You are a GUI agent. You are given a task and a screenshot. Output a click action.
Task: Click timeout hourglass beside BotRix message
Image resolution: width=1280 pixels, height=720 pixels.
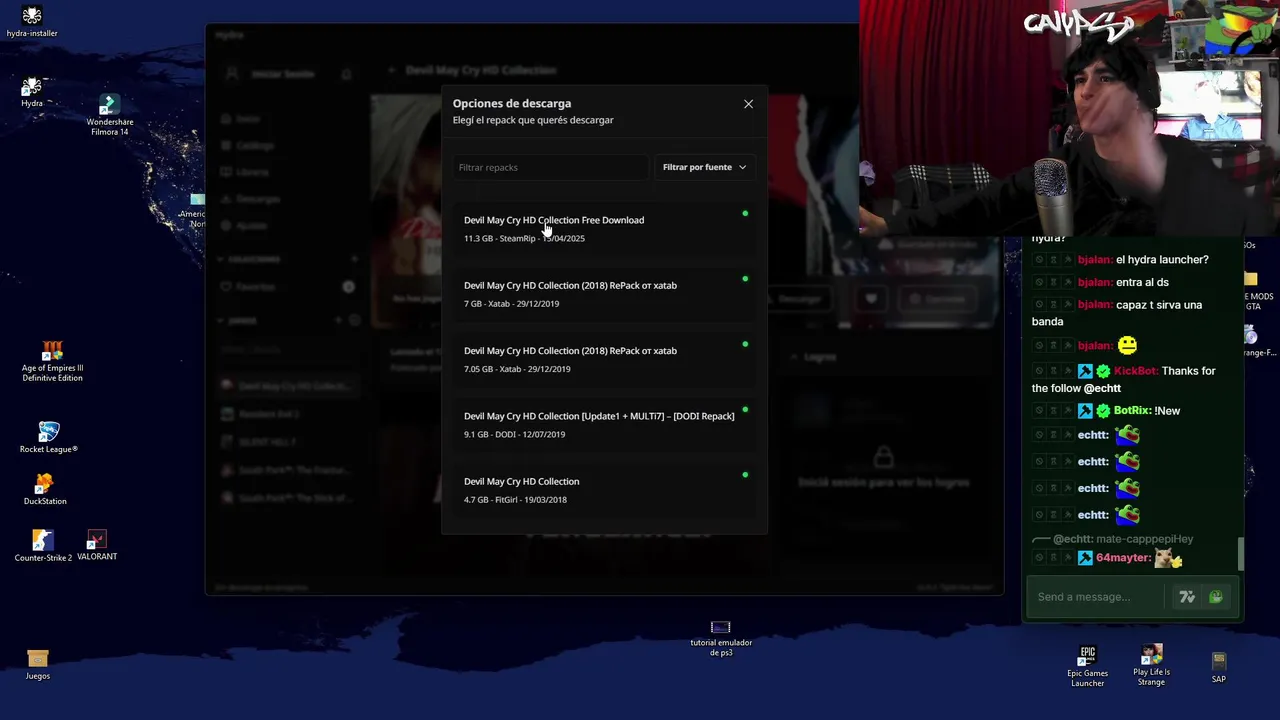click(x=1053, y=411)
